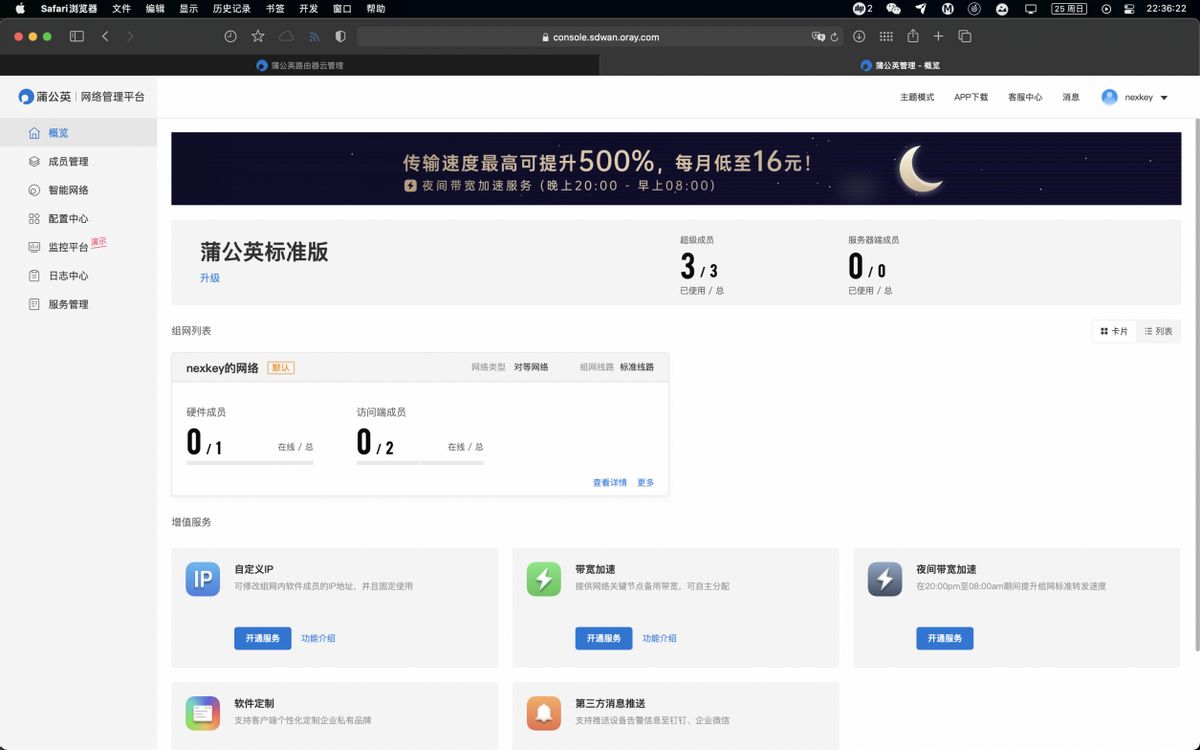Click the green 带宽加速 lightning icon
The image size is (1200, 750).
(x=544, y=579)
